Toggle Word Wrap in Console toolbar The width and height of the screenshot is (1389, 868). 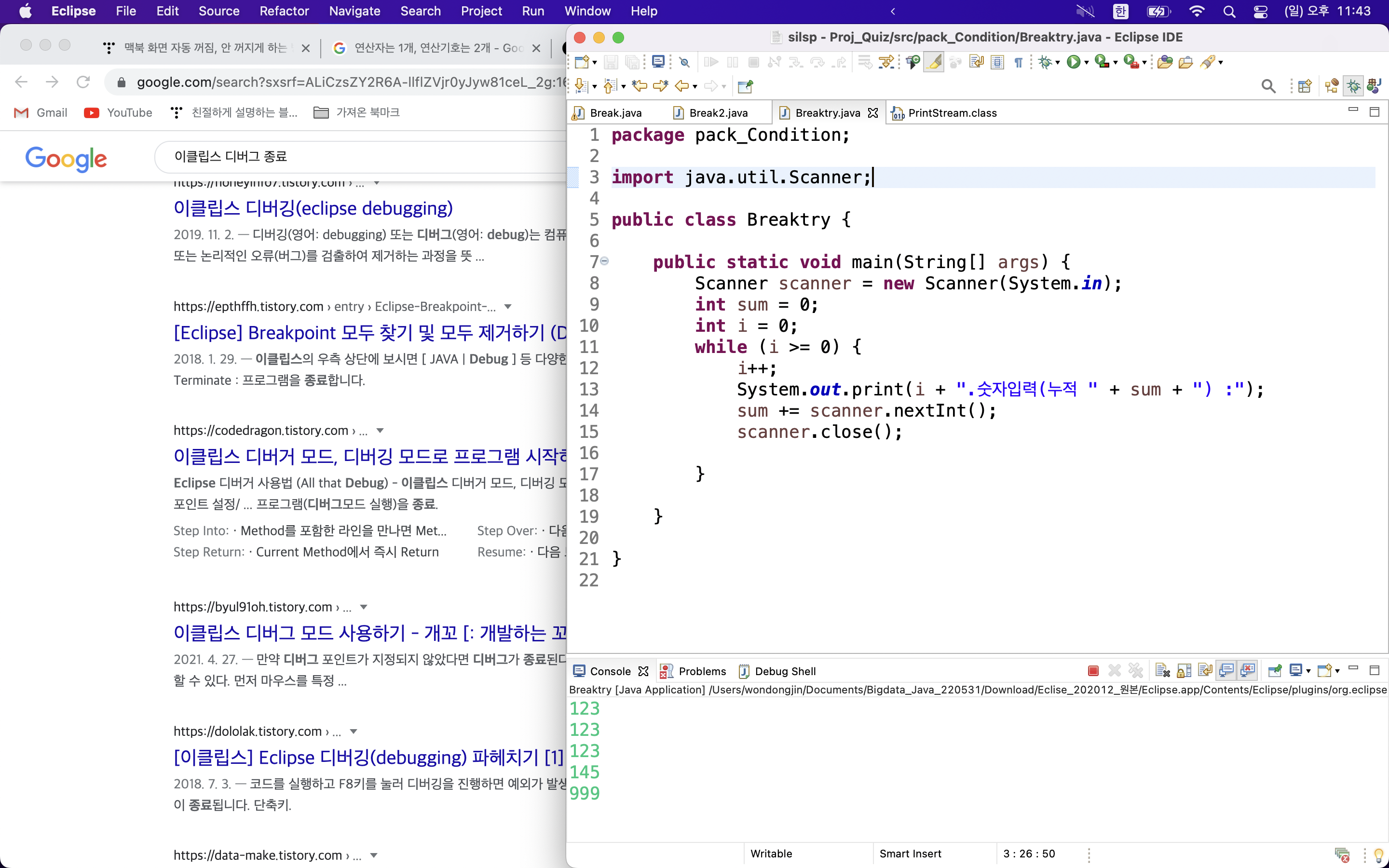coord(1205,670)
